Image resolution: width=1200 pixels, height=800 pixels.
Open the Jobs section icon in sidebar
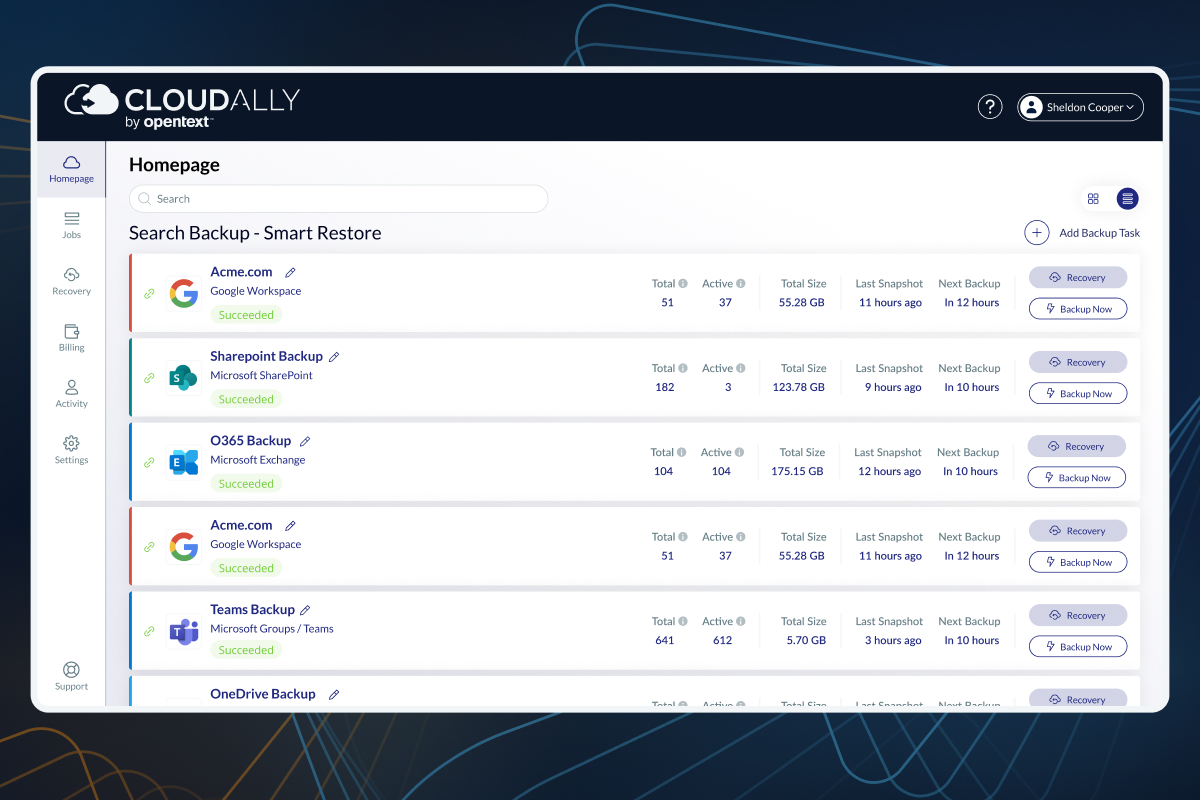[x=71, y=218]
